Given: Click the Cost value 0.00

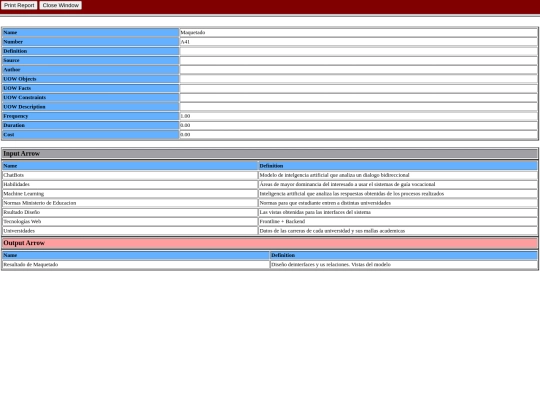Looking at the screenshot, I should click(x=185, y=135).
